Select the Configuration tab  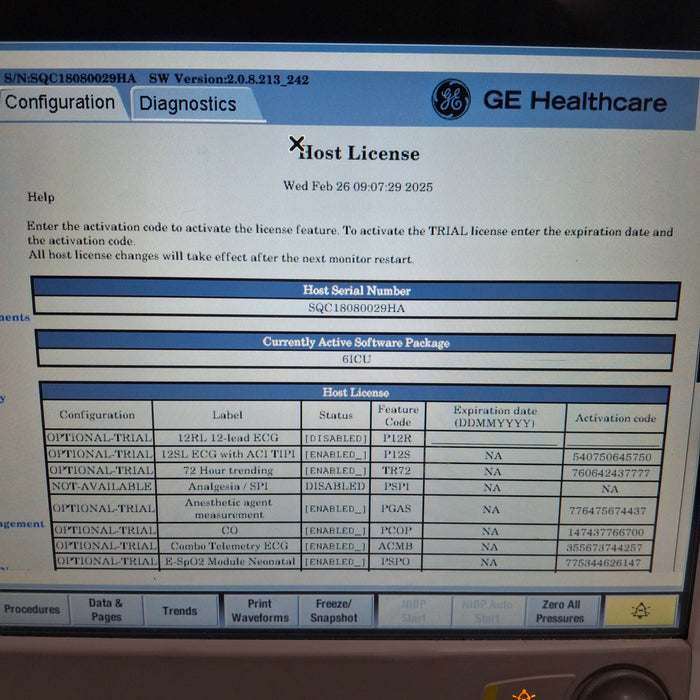coord(60,102)
